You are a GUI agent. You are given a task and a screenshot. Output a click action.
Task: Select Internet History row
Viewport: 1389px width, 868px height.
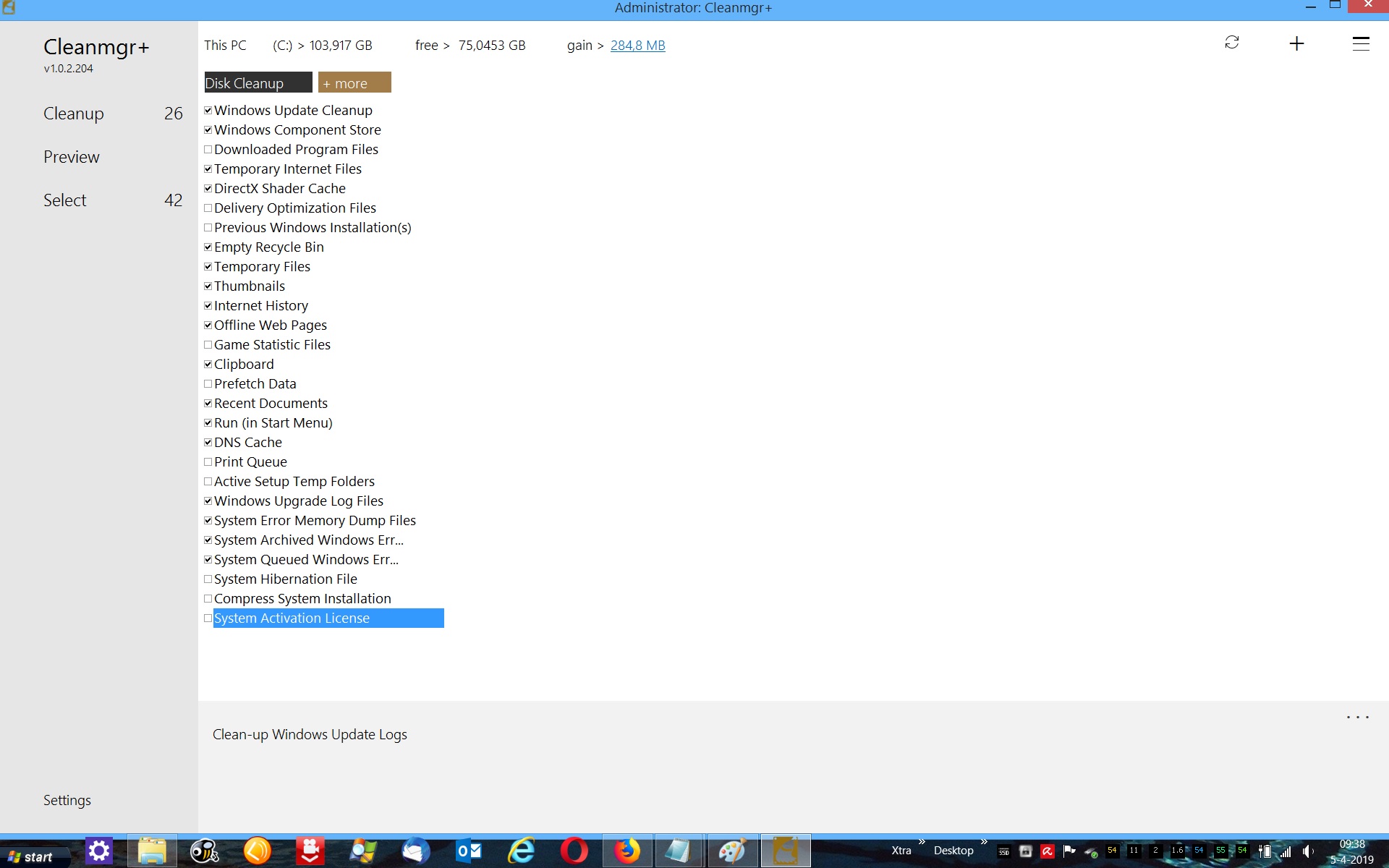(261, 306)
